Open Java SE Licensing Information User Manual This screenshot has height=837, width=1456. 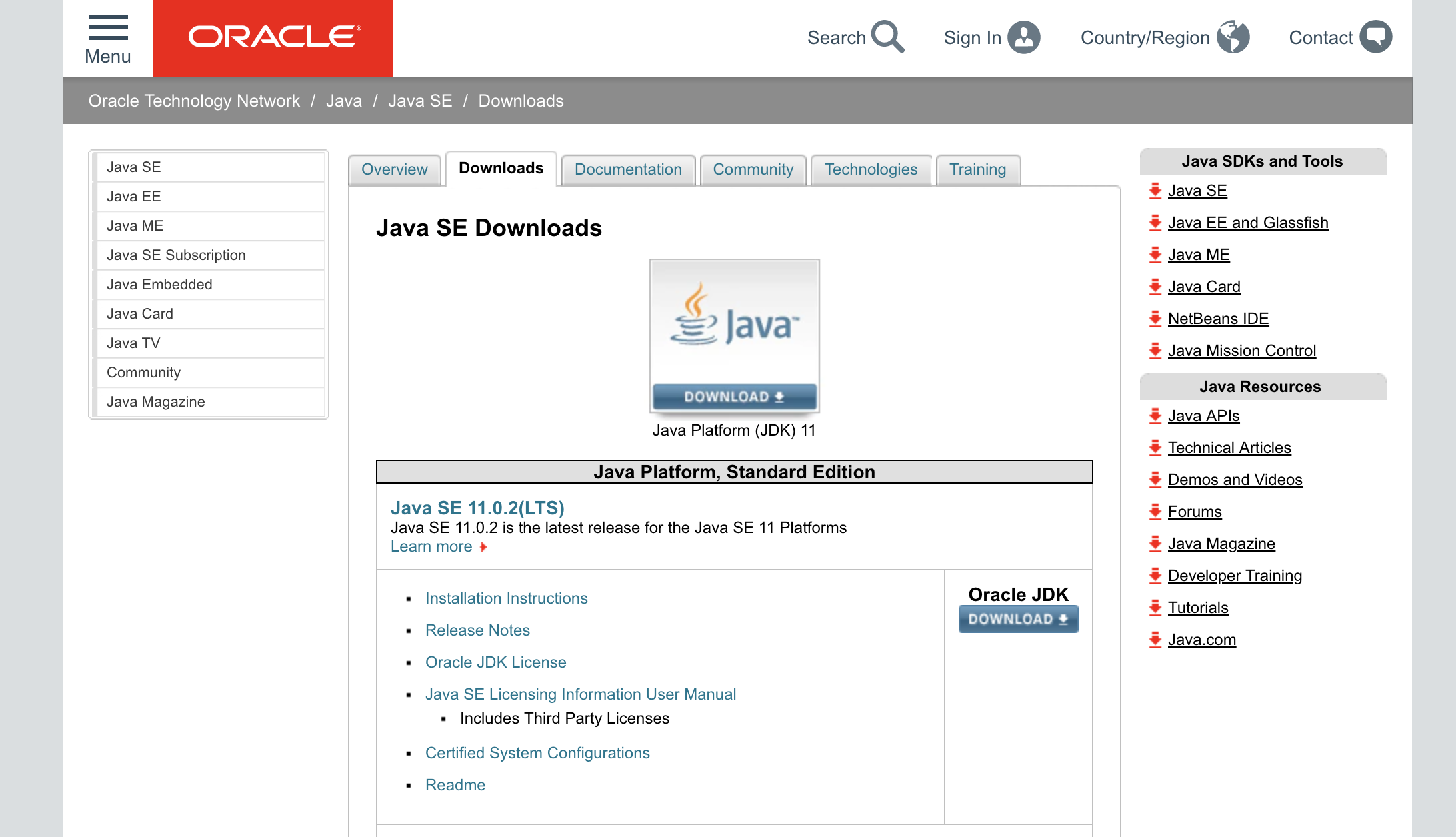[x=581, y=695]
